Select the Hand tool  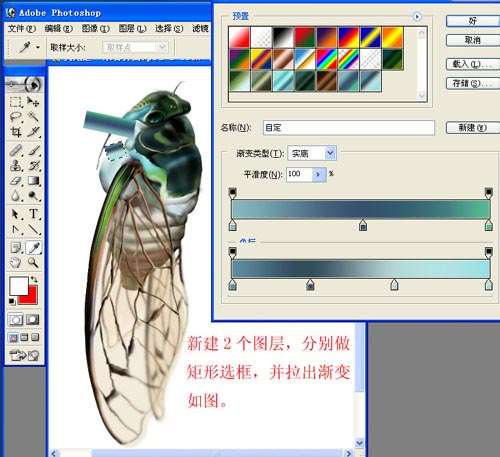(x=15, y=263)
